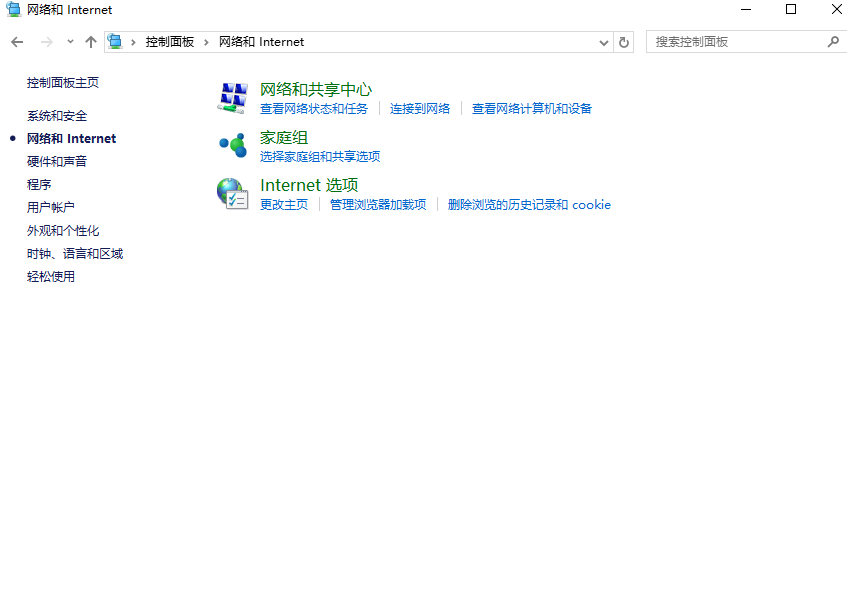Open 控制面板主页 link
The width and height of the screenshot is (847, 610).
63,83
